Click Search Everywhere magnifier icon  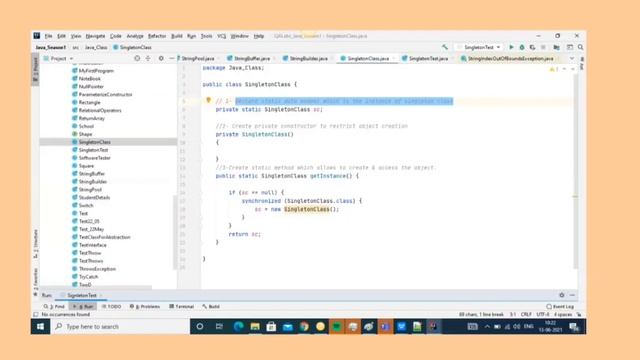click(x=580, y=47)
